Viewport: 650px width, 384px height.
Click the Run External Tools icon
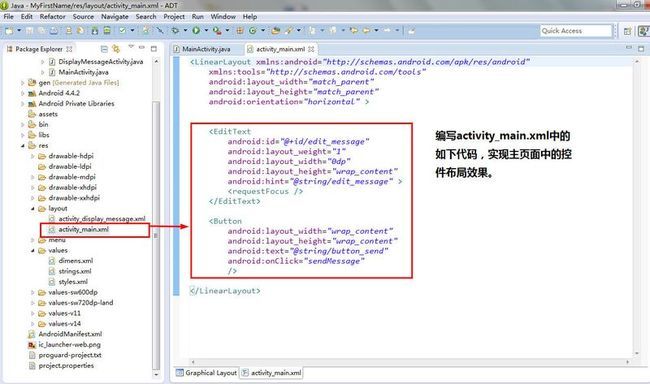(217, 30)
